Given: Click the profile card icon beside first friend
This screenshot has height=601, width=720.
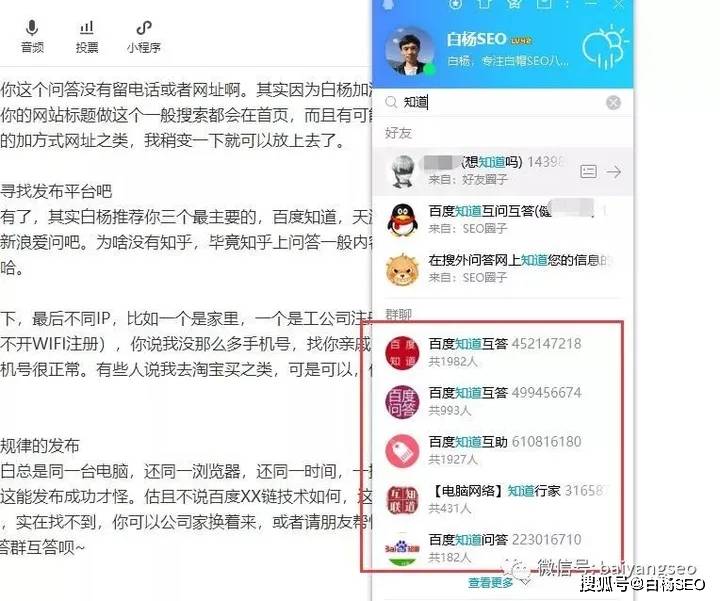Looking at the screenshot, I should [589, 172].
